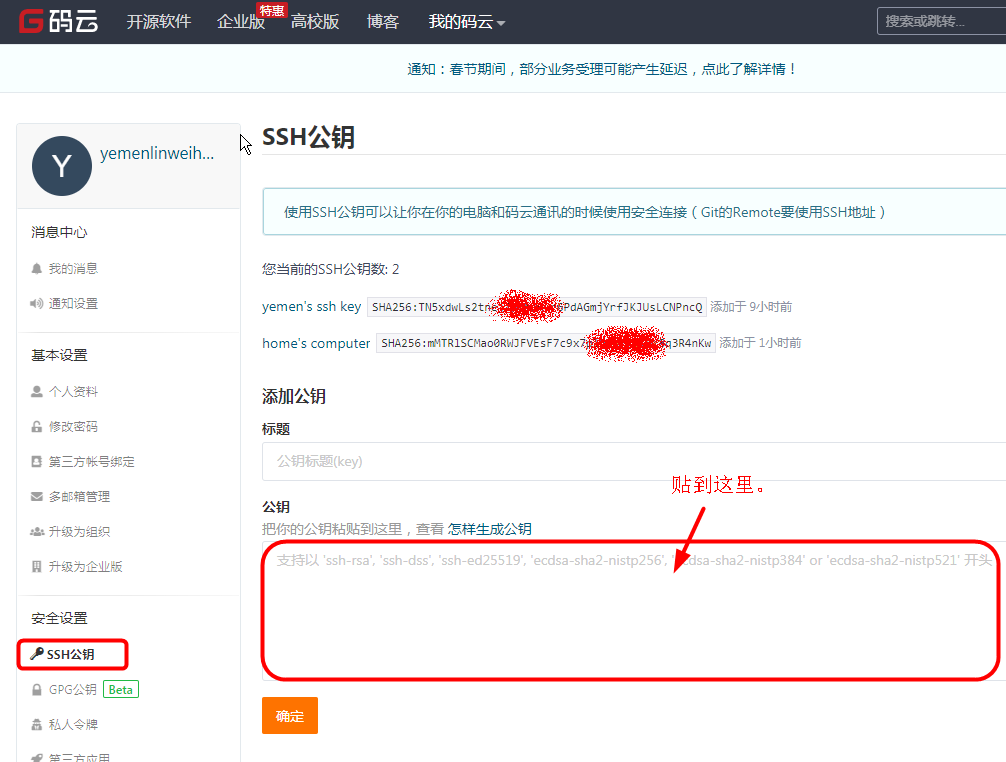
Task: Open 多邮箱管理 page
Action: 80,496
